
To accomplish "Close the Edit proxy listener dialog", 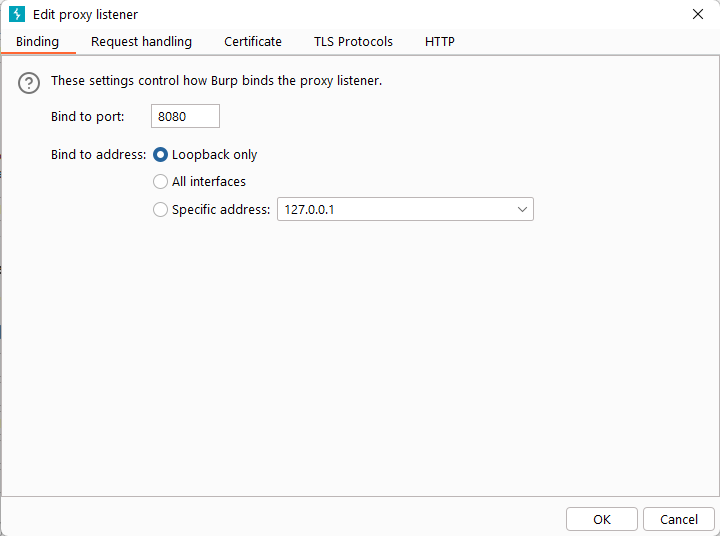I will [x=698, y=14].
